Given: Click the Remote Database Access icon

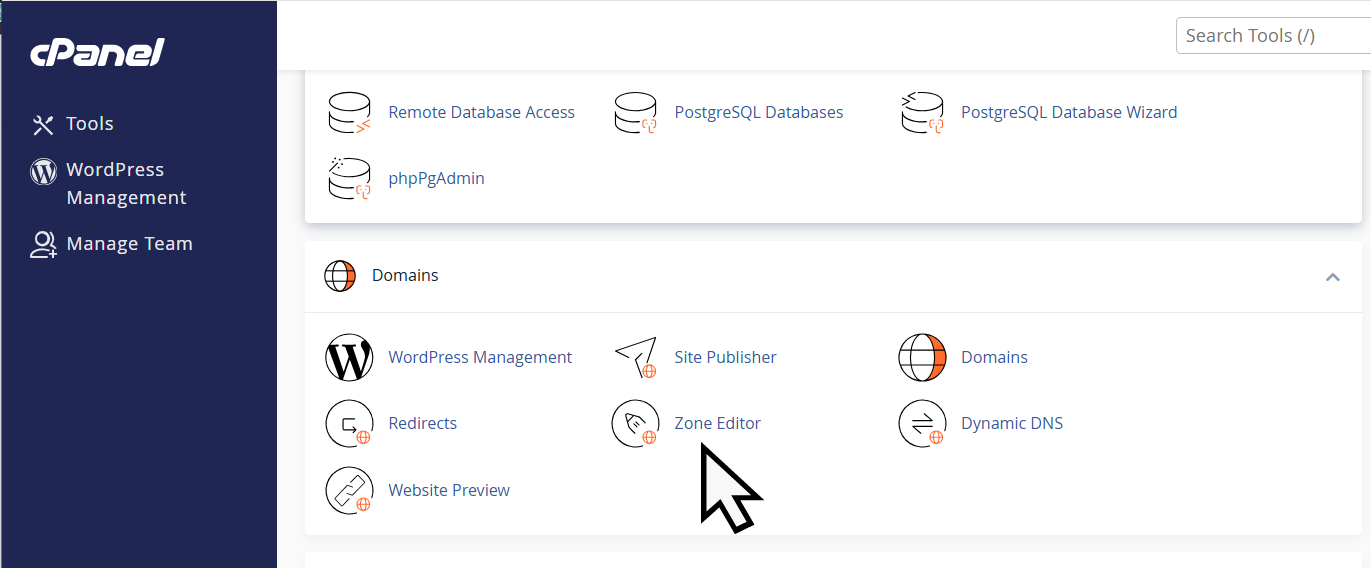Looking at the screenshot, I should (x=350, y=113).
